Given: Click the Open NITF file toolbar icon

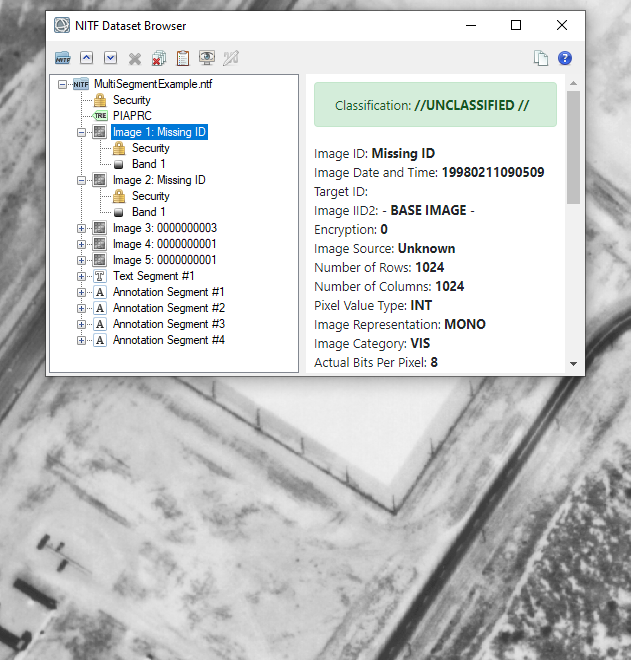Looking at the screenshot, I should 63,59.
